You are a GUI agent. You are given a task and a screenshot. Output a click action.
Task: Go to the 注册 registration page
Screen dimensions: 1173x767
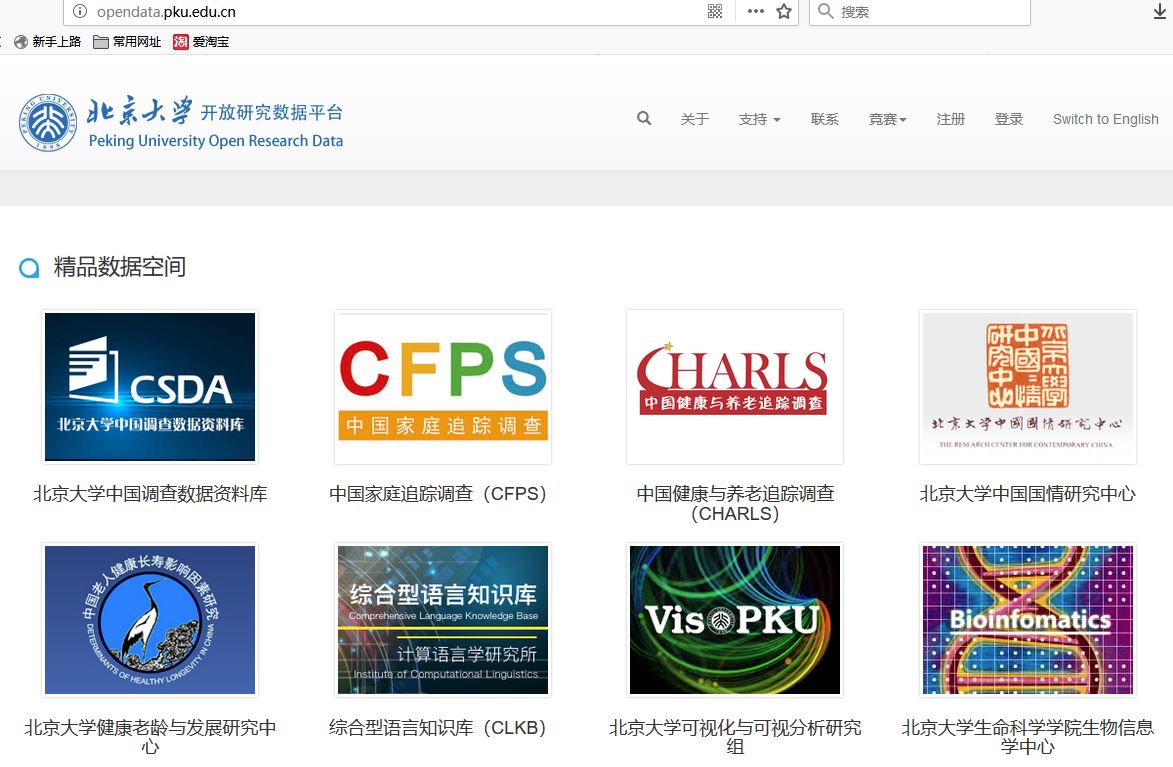(x=951, y=119)
